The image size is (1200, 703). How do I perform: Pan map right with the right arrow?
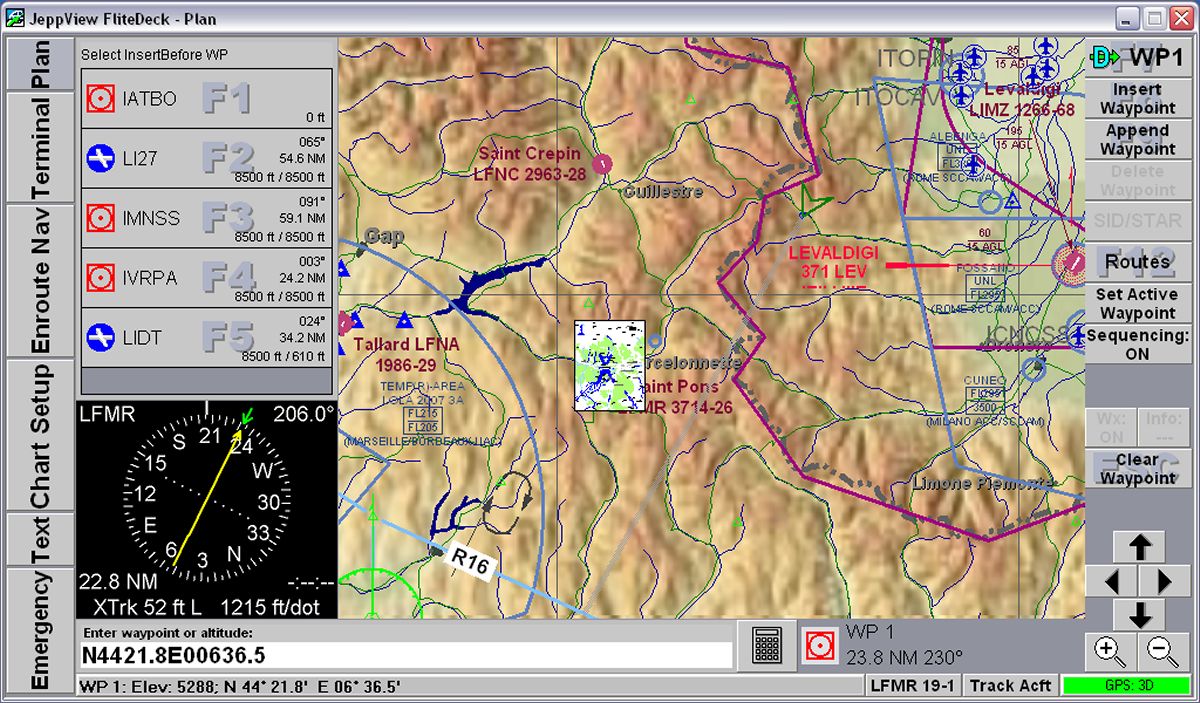[1165, 581]
